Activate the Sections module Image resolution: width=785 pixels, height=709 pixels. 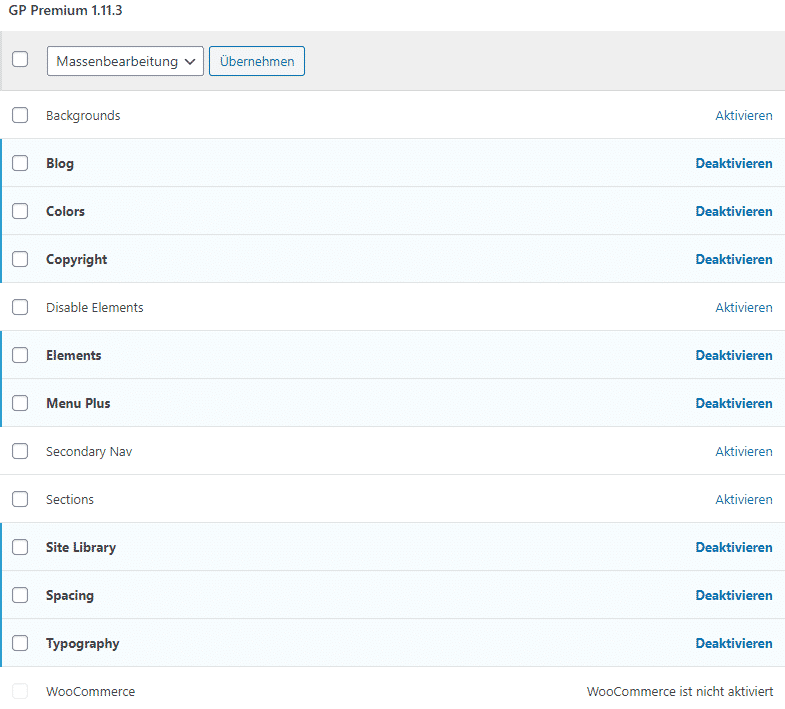(x=743, y=500)
